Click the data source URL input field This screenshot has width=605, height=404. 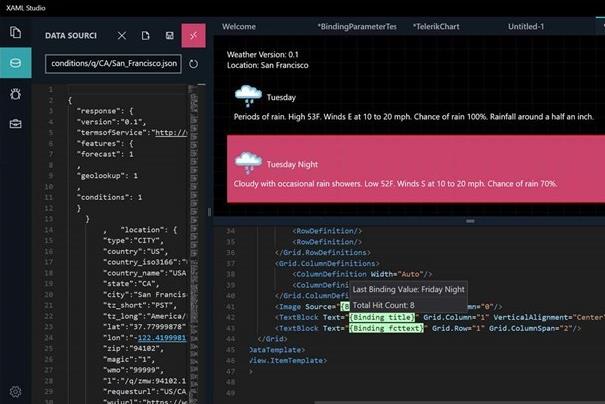[x=113, y=64]
